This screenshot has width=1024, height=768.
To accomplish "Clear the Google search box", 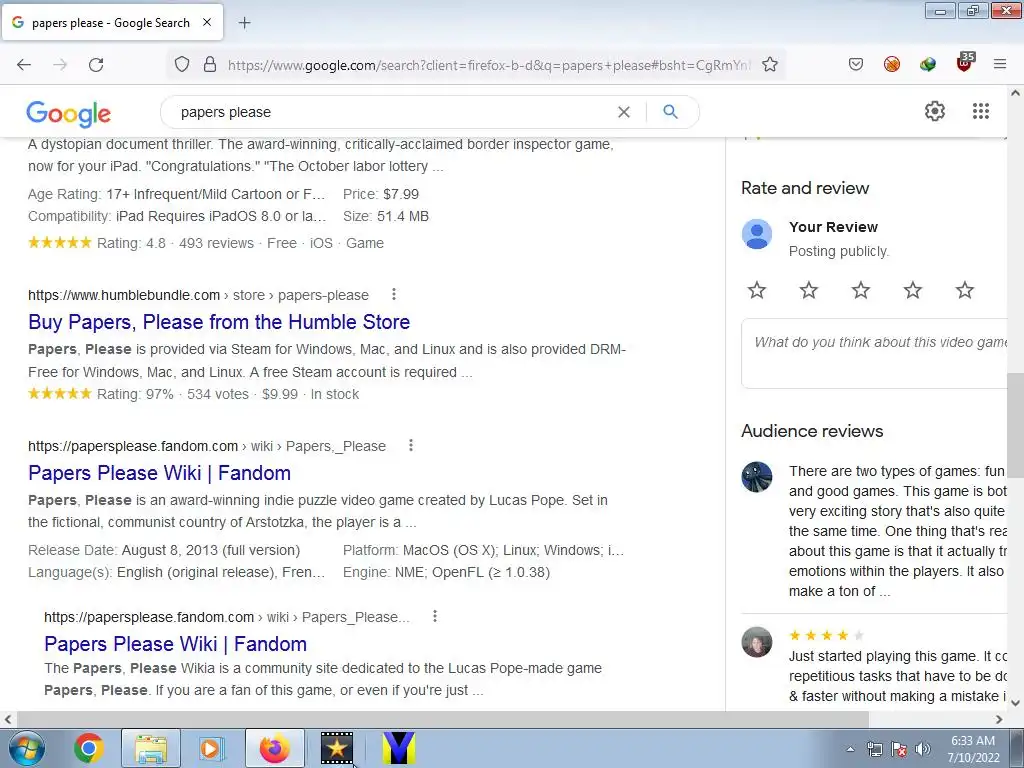I will click(624, 112).
